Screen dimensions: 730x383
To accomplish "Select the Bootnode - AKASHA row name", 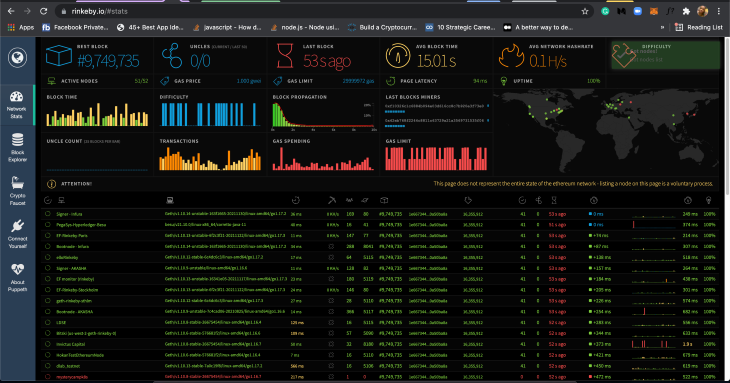I will [x=74, y=312].
